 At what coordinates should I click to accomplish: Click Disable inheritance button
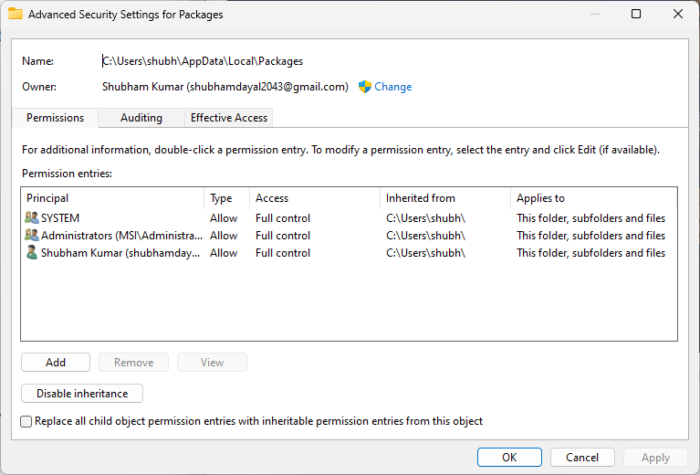(82, 393)
